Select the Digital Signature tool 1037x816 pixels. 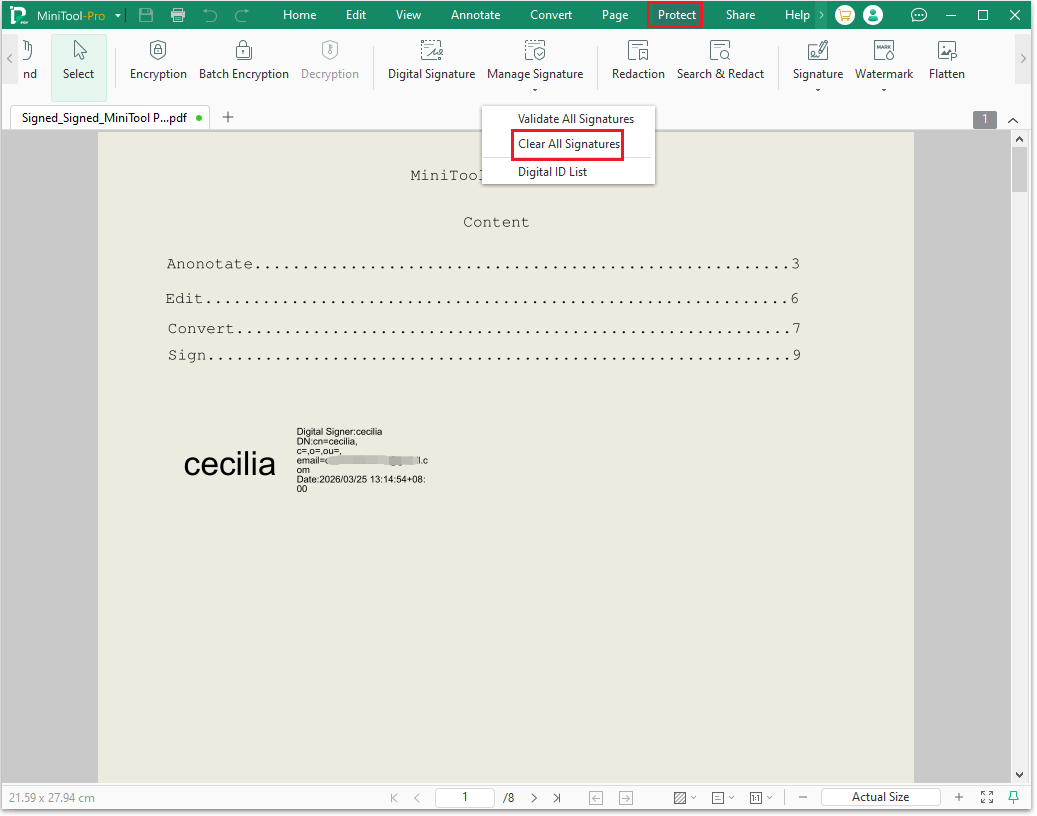click(x=431, y=60)
